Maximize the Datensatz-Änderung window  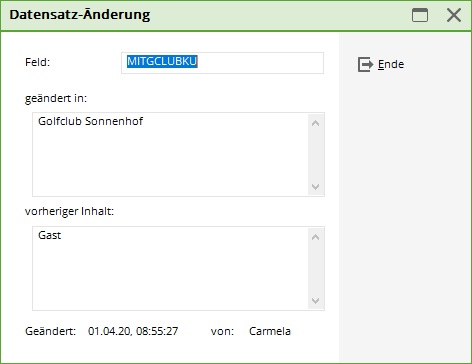pos(420,15)
